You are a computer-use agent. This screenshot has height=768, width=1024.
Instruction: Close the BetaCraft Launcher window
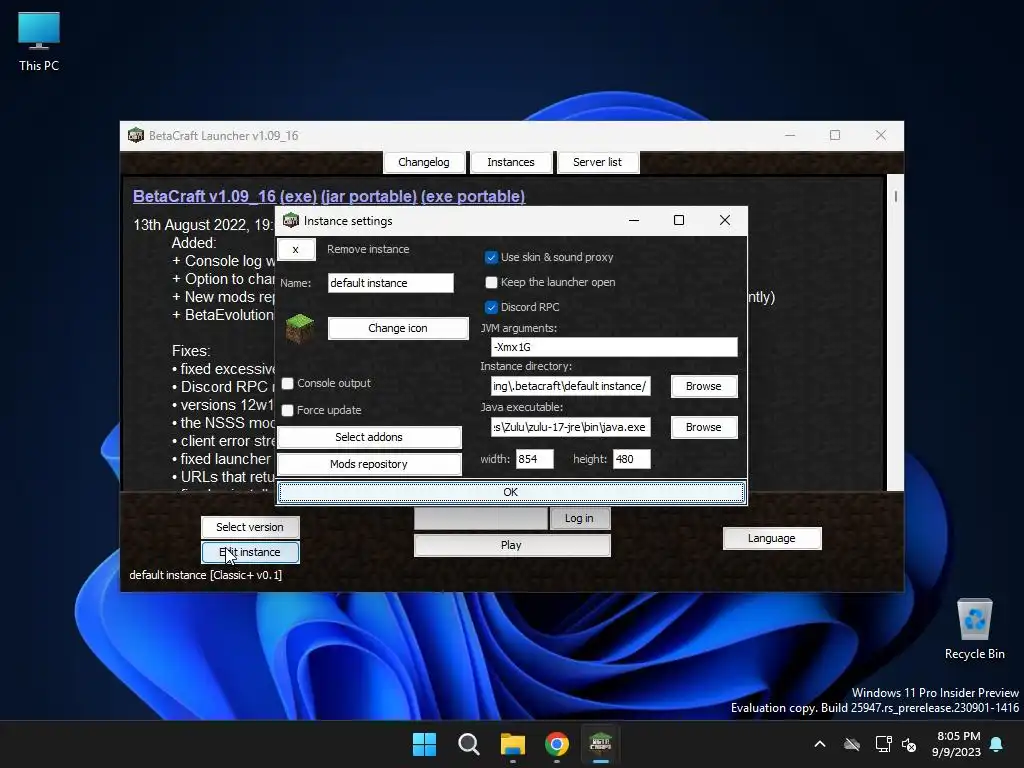(x=880, y=135)
